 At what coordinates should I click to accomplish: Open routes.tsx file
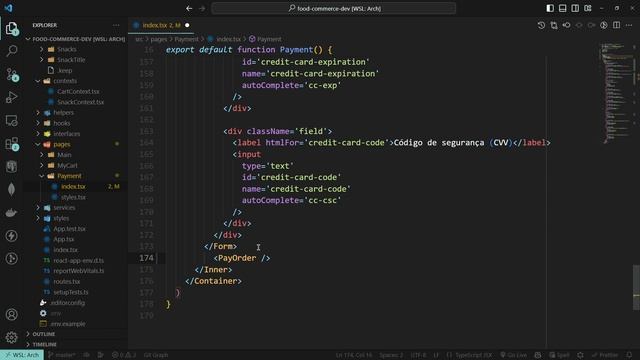(x=67, y=282)
